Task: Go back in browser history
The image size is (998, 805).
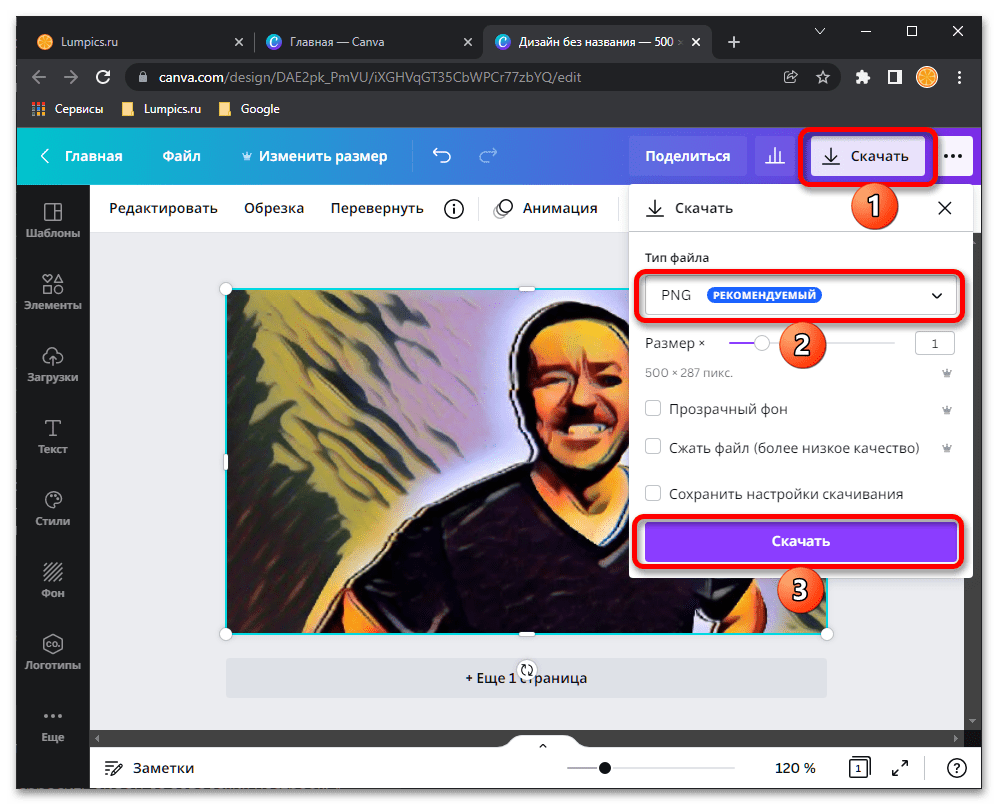Action: click(x=39, y=77)
